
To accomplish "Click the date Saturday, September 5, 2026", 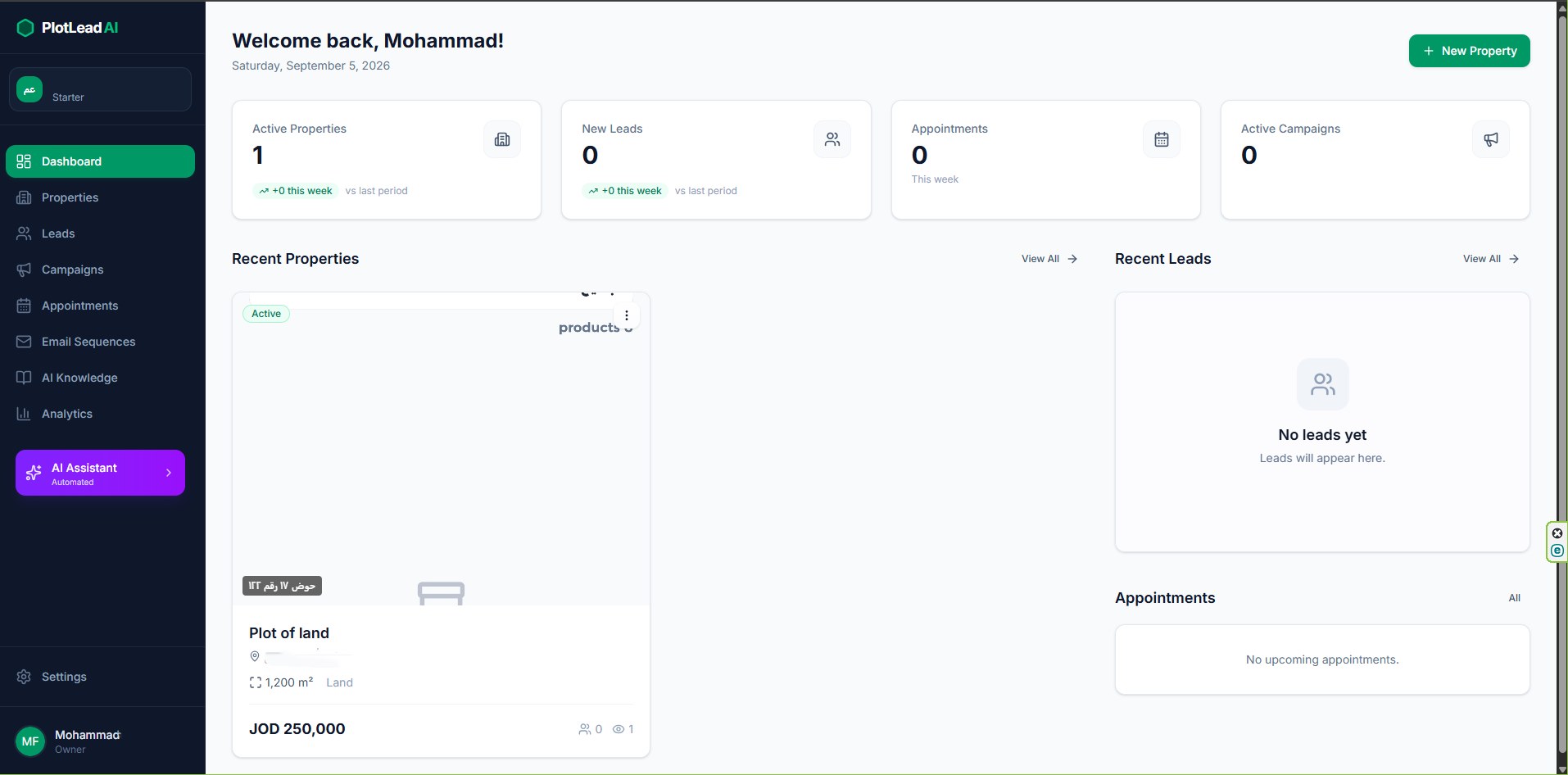I will [310, 66].
